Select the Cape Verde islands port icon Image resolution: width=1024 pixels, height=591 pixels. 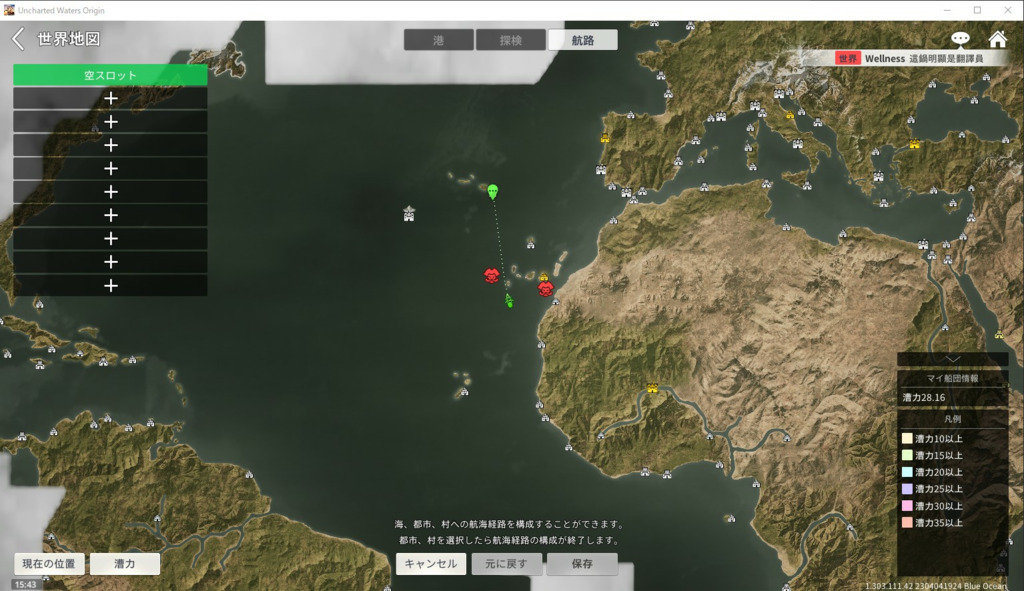tap(464, 392)
